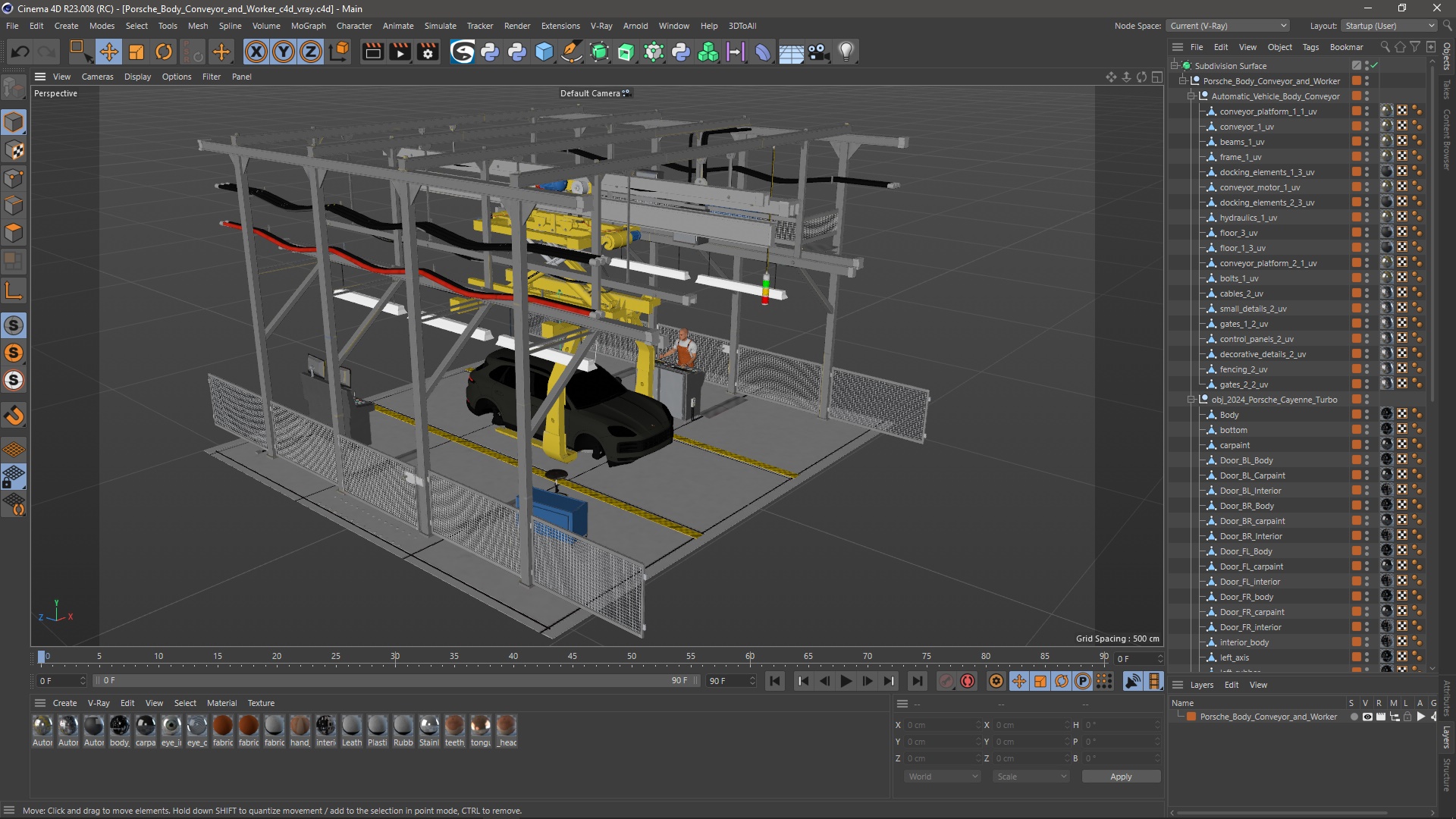Viewport: 1456px width, 819px height.
Task: Collapse Subdivision Surface hierarchy
Action: 1175,66
